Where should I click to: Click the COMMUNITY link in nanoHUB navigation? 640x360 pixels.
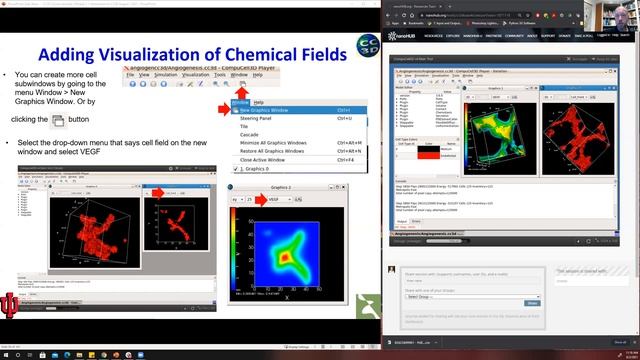tap(514, 36)
